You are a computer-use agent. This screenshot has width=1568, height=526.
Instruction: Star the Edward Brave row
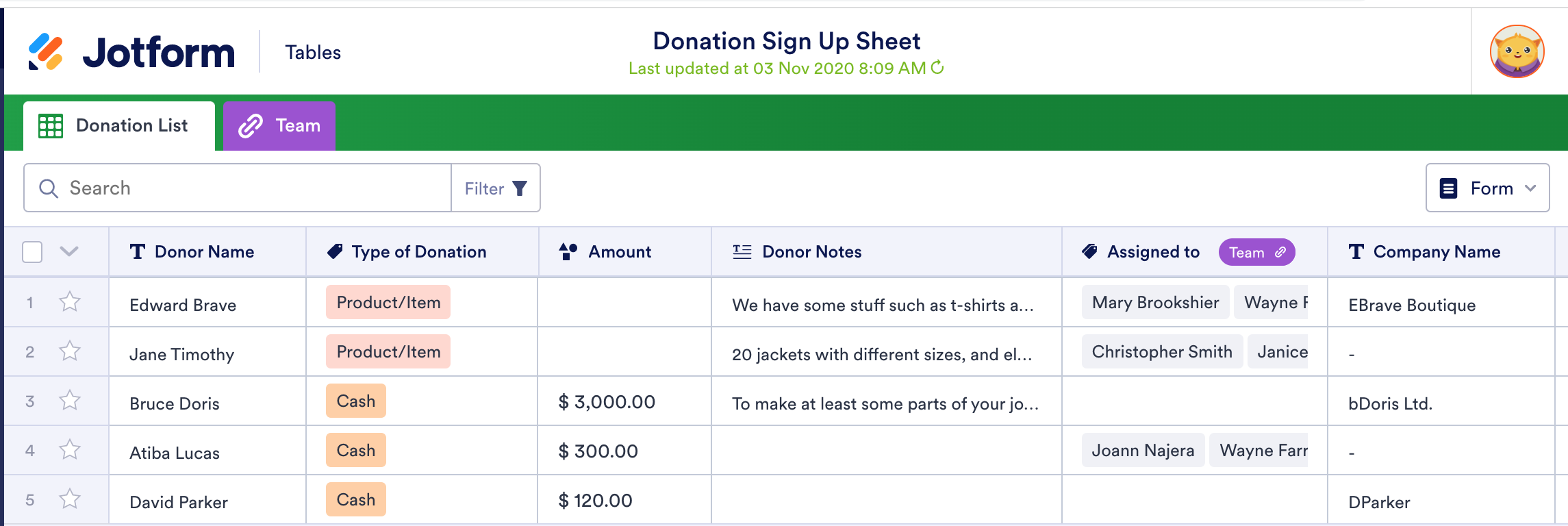point(70,302)
